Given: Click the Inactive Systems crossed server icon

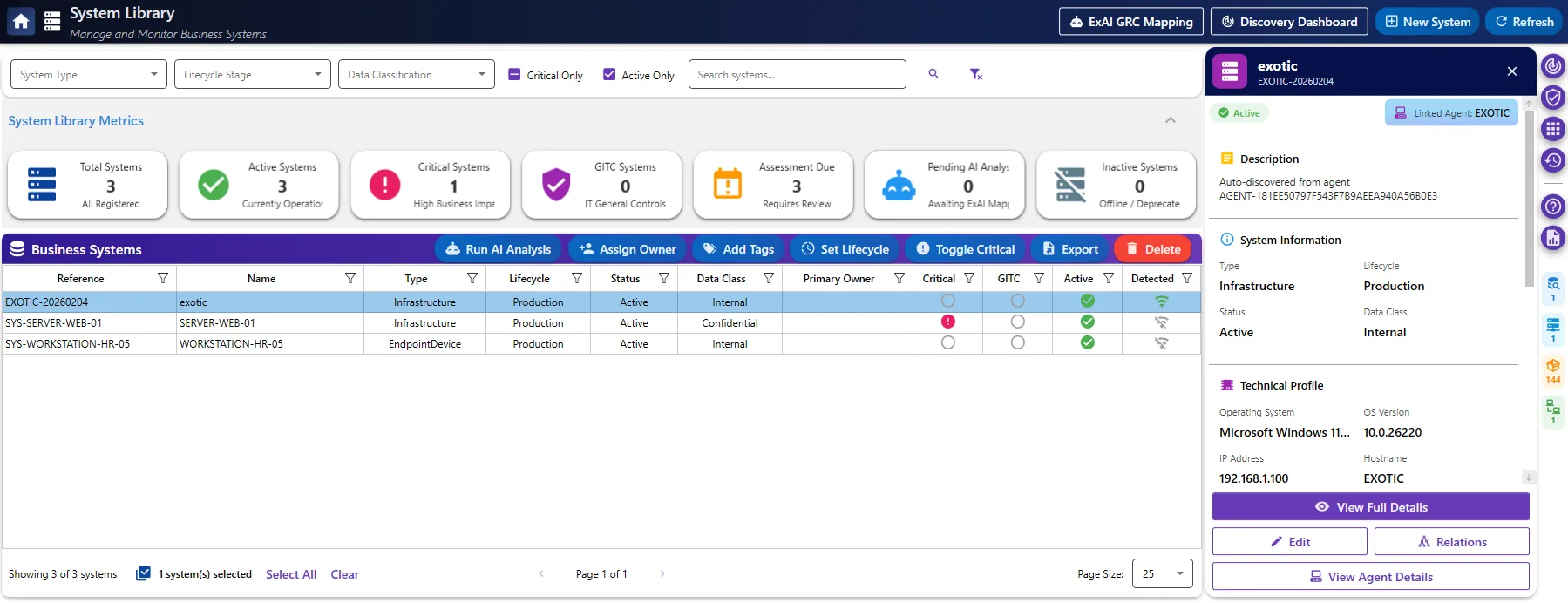Looking at the screenshot, I should [x=1070, y=185].
